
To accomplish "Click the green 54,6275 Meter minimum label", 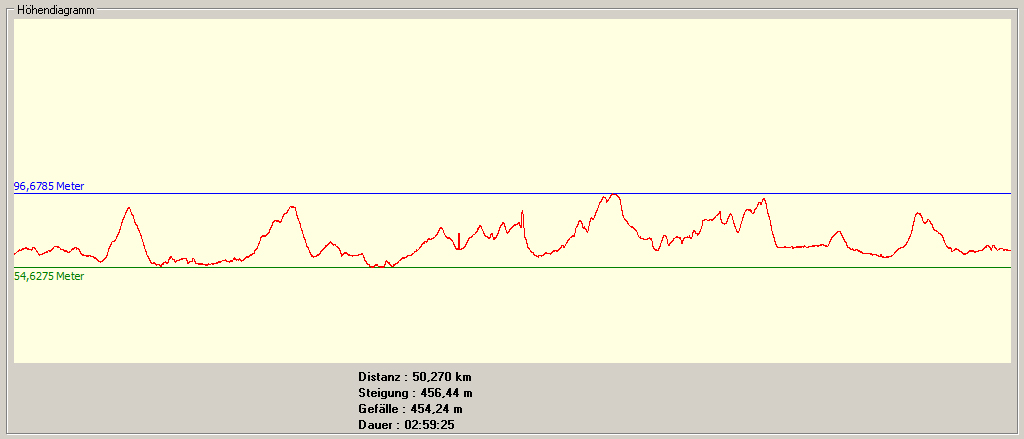I will click(49, 276).
